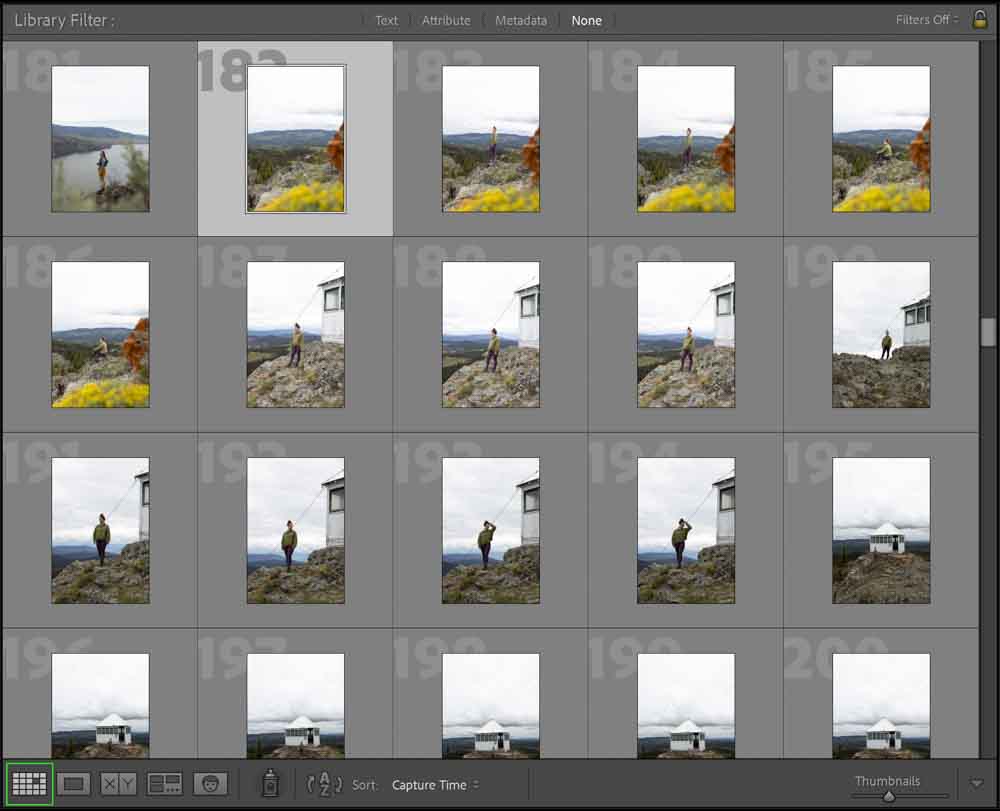The height and width of the screenshot is (811, 1000).
Task: Select photo 181 with lake view
Action: [100, 139]
